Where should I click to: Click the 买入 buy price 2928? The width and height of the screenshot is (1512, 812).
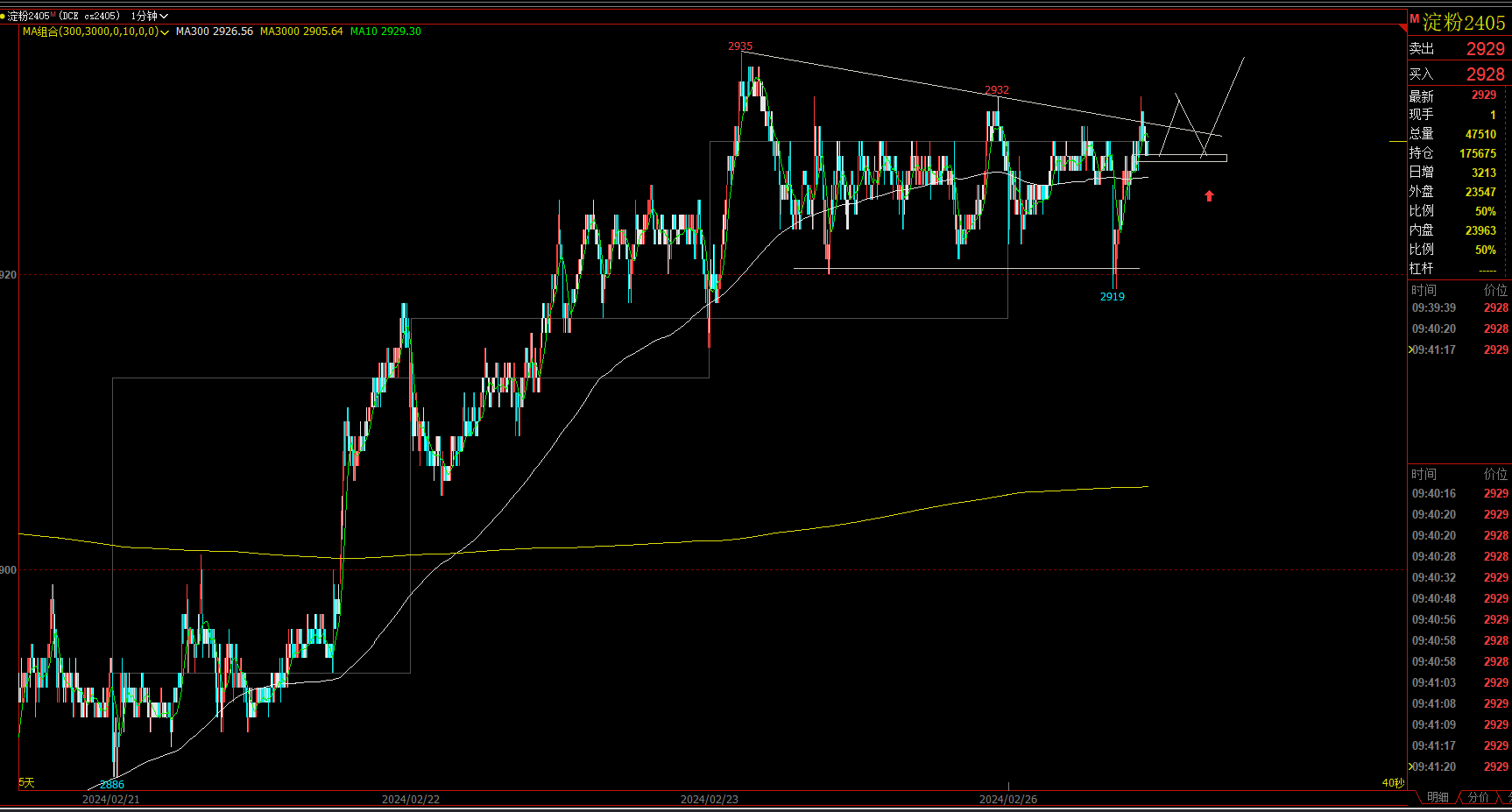pyautogui.click(x=1485, y=74)
